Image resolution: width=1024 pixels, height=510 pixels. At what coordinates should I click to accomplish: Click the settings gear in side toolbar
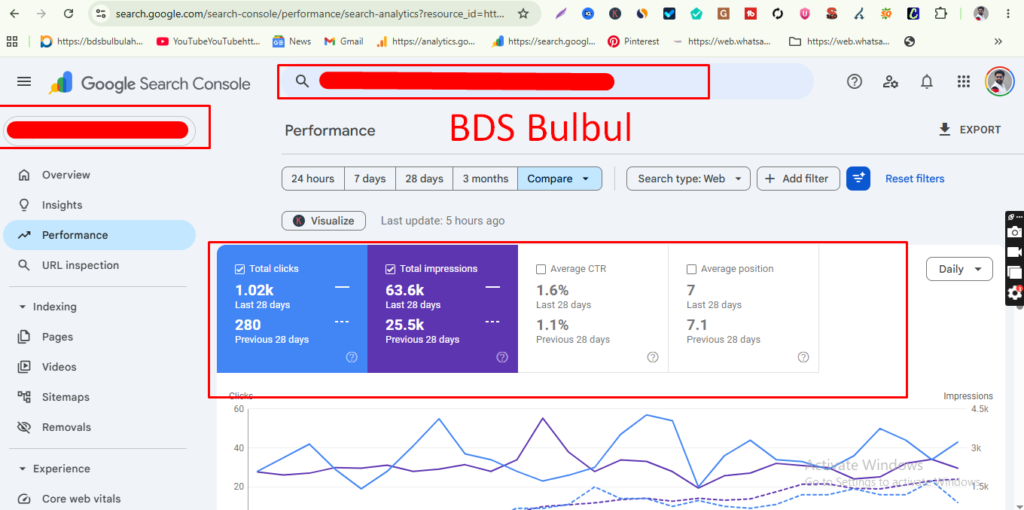(1014, 293)
